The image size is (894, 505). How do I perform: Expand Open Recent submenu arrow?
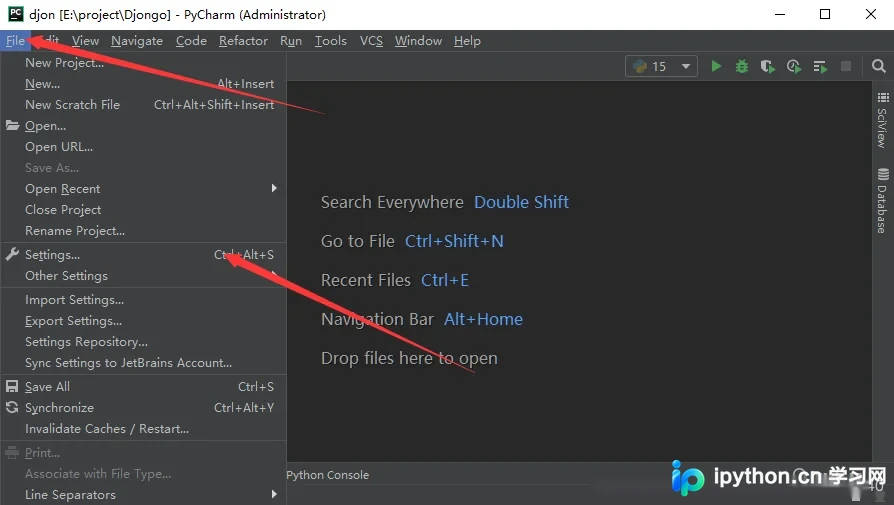(x=274, y=188)
